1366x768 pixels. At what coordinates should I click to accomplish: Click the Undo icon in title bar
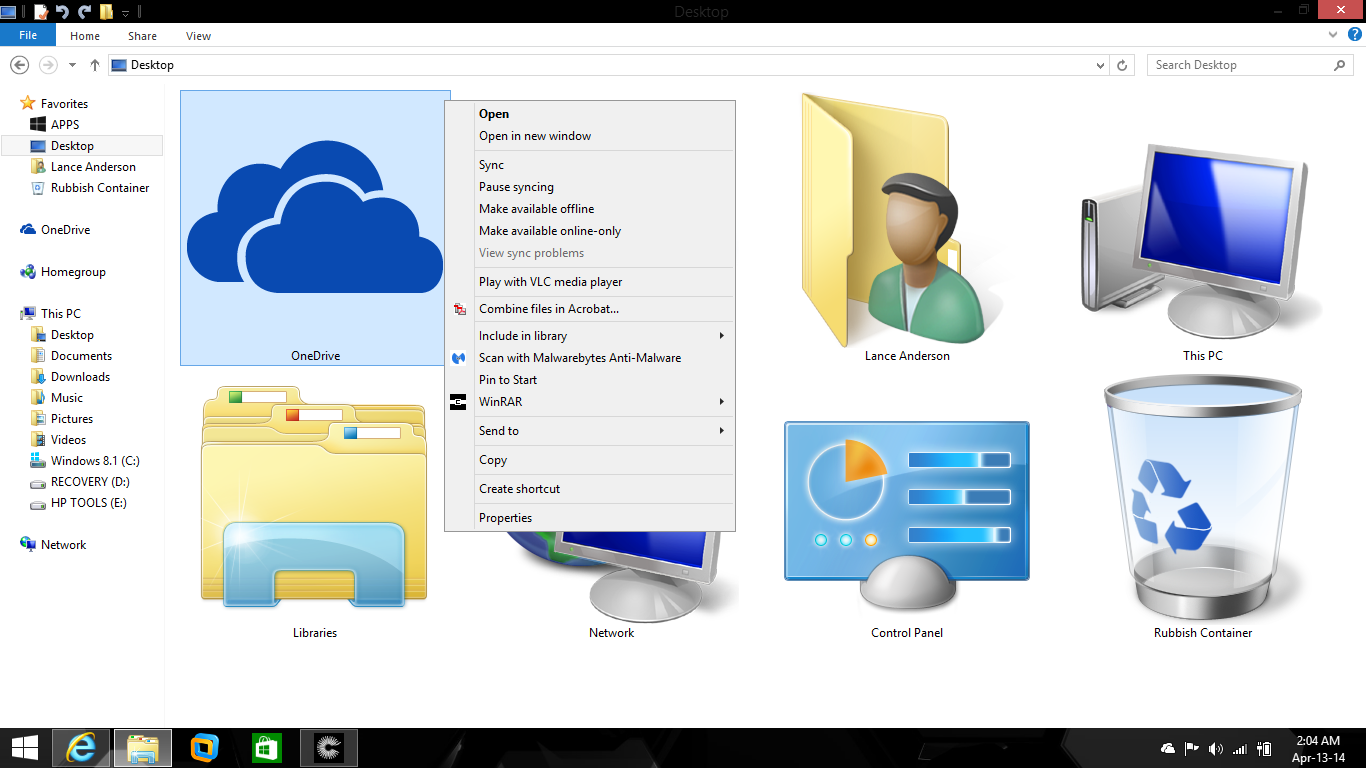click(x=62, y=12)
